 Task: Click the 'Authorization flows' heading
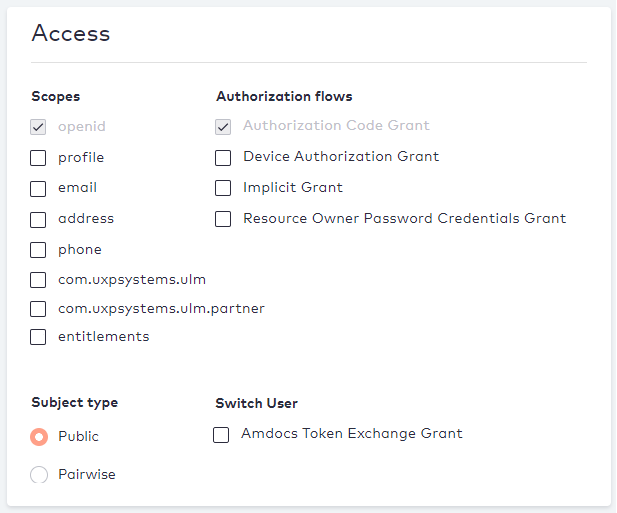(284, 96)
